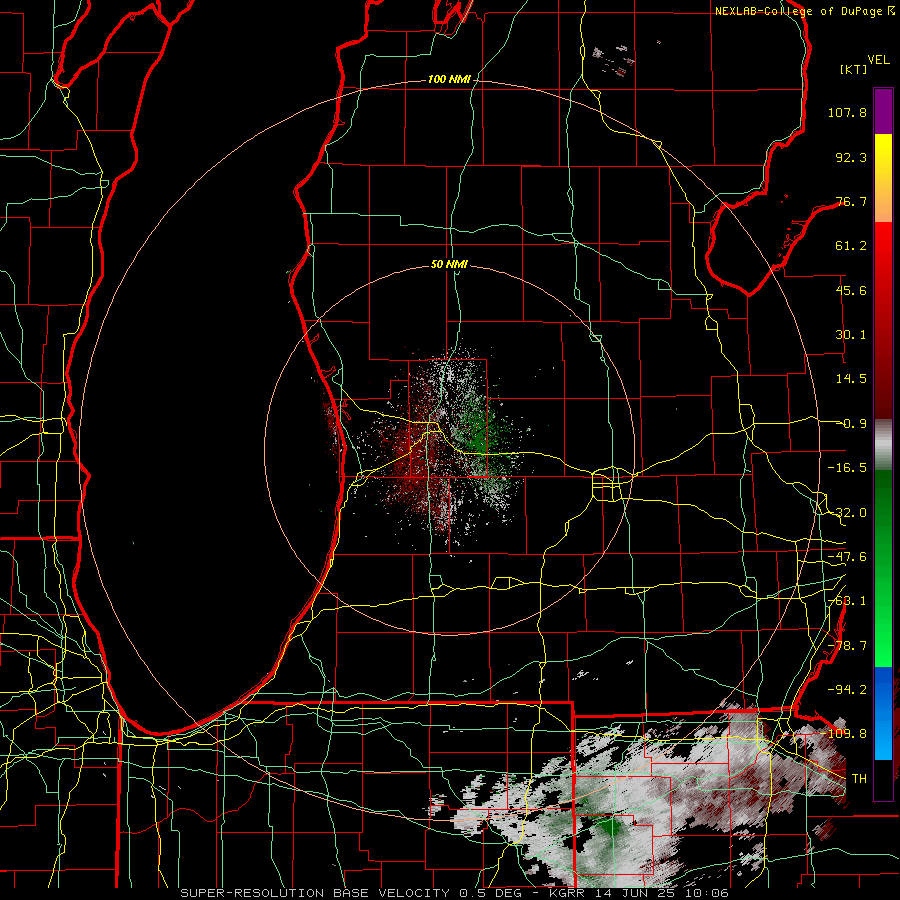Pick the gray near-zero segment of color bar

coord(883,445)
